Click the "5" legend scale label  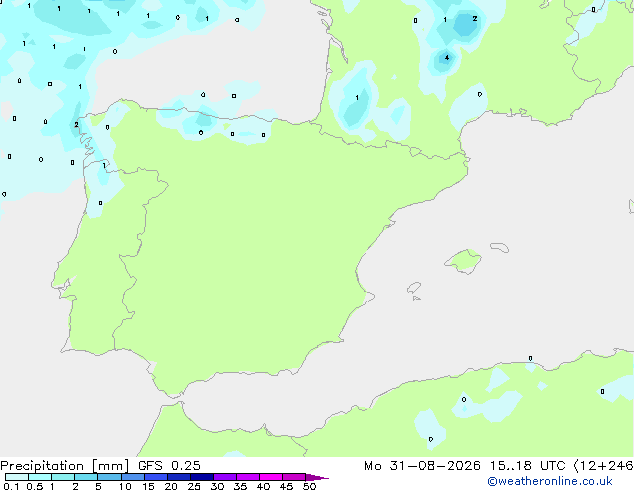click(98, 486)
